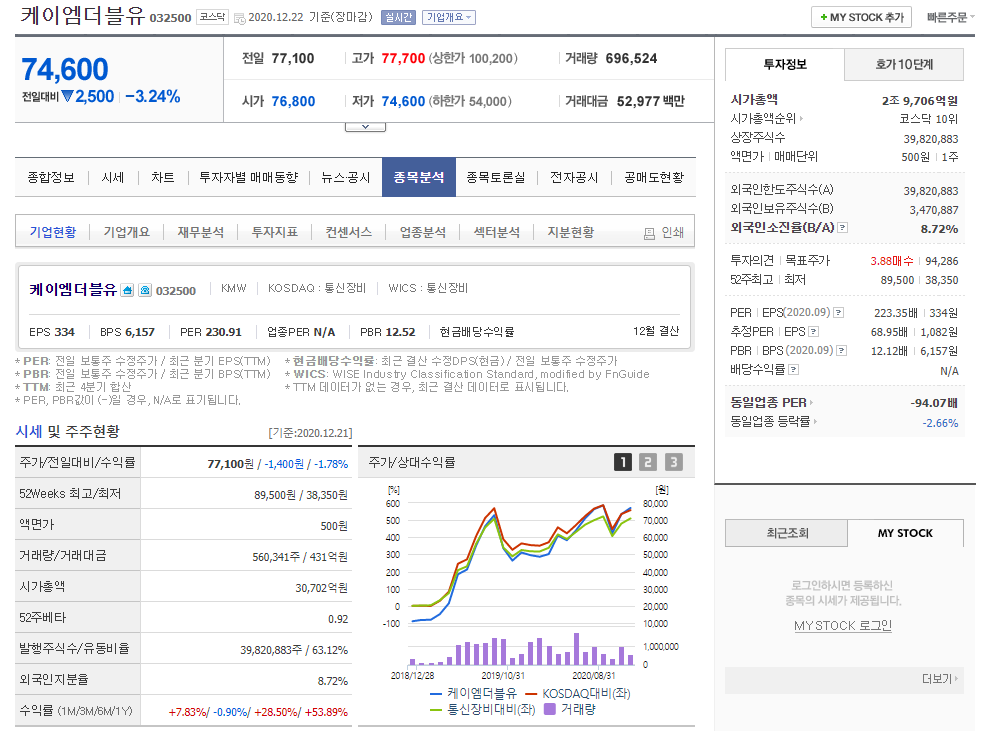992x731 pixels.
Task: Click the MY STOCK 추가 button
Action: 861,17
